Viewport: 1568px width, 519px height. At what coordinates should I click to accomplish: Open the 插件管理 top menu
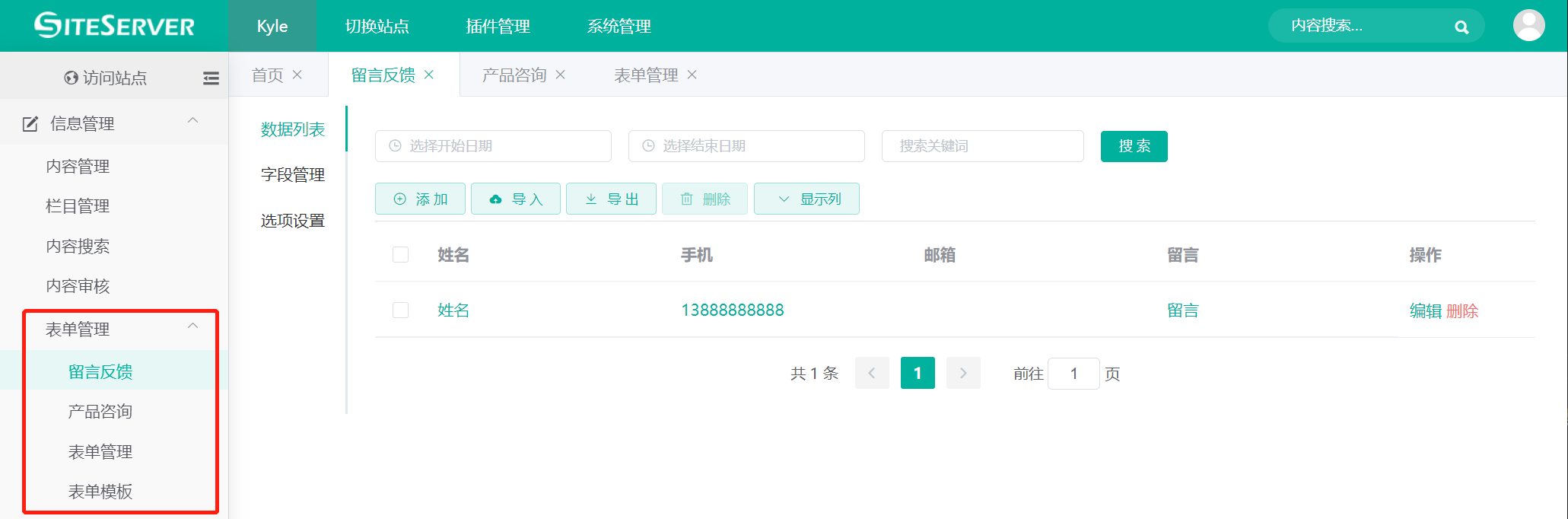498,27
